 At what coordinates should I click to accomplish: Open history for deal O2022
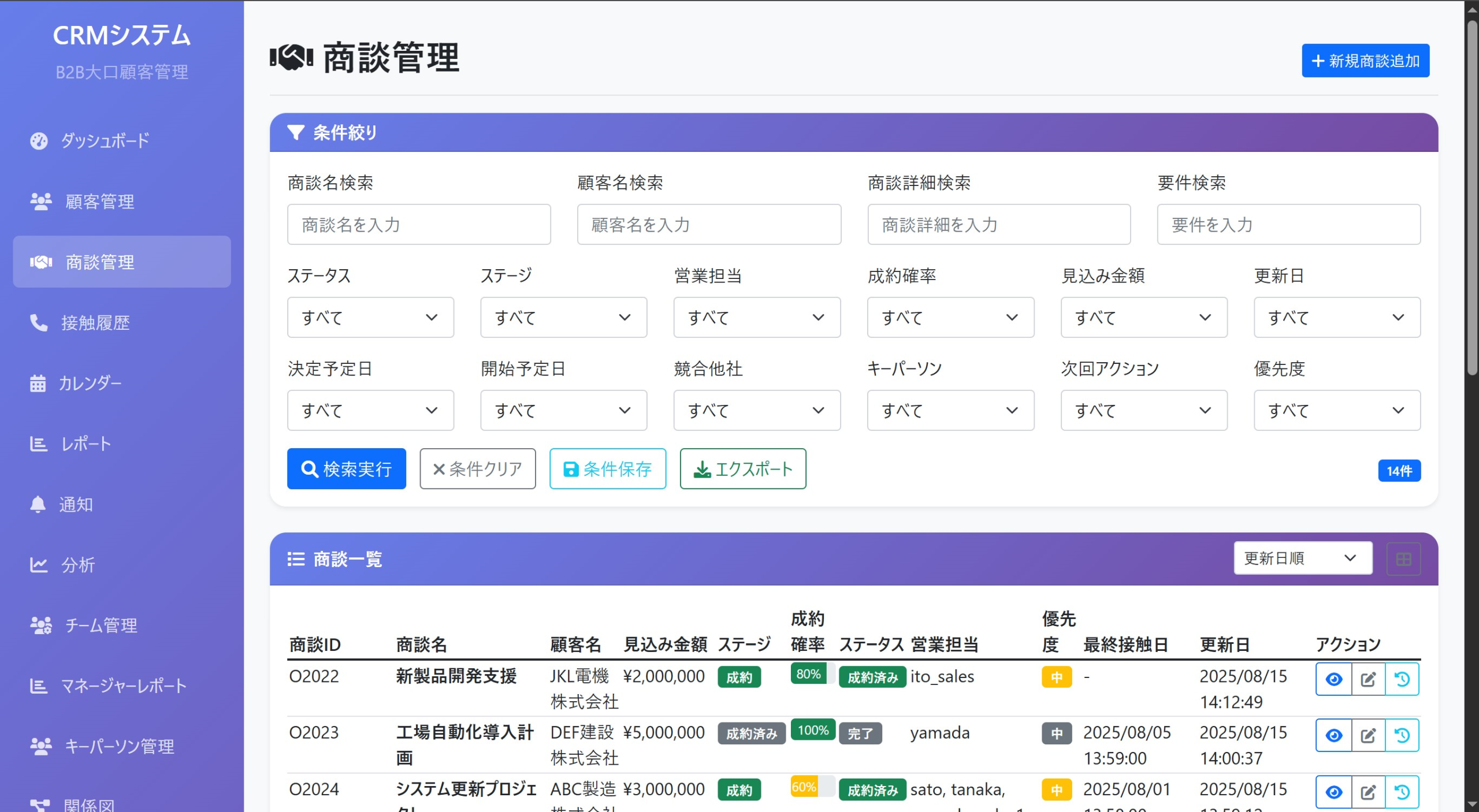(1402, 679)
